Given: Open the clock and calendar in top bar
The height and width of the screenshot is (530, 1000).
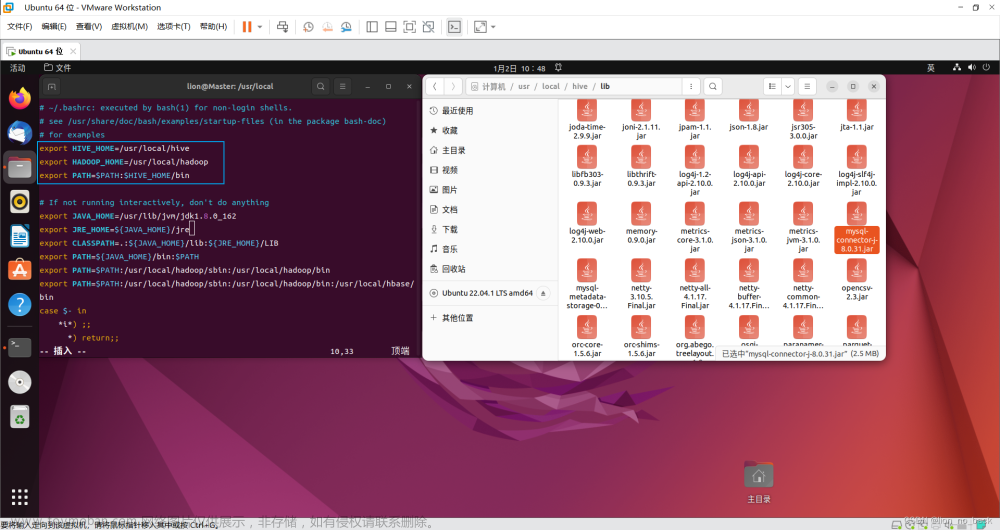Looking at the screenshot, I should click(x=519, y=68).
